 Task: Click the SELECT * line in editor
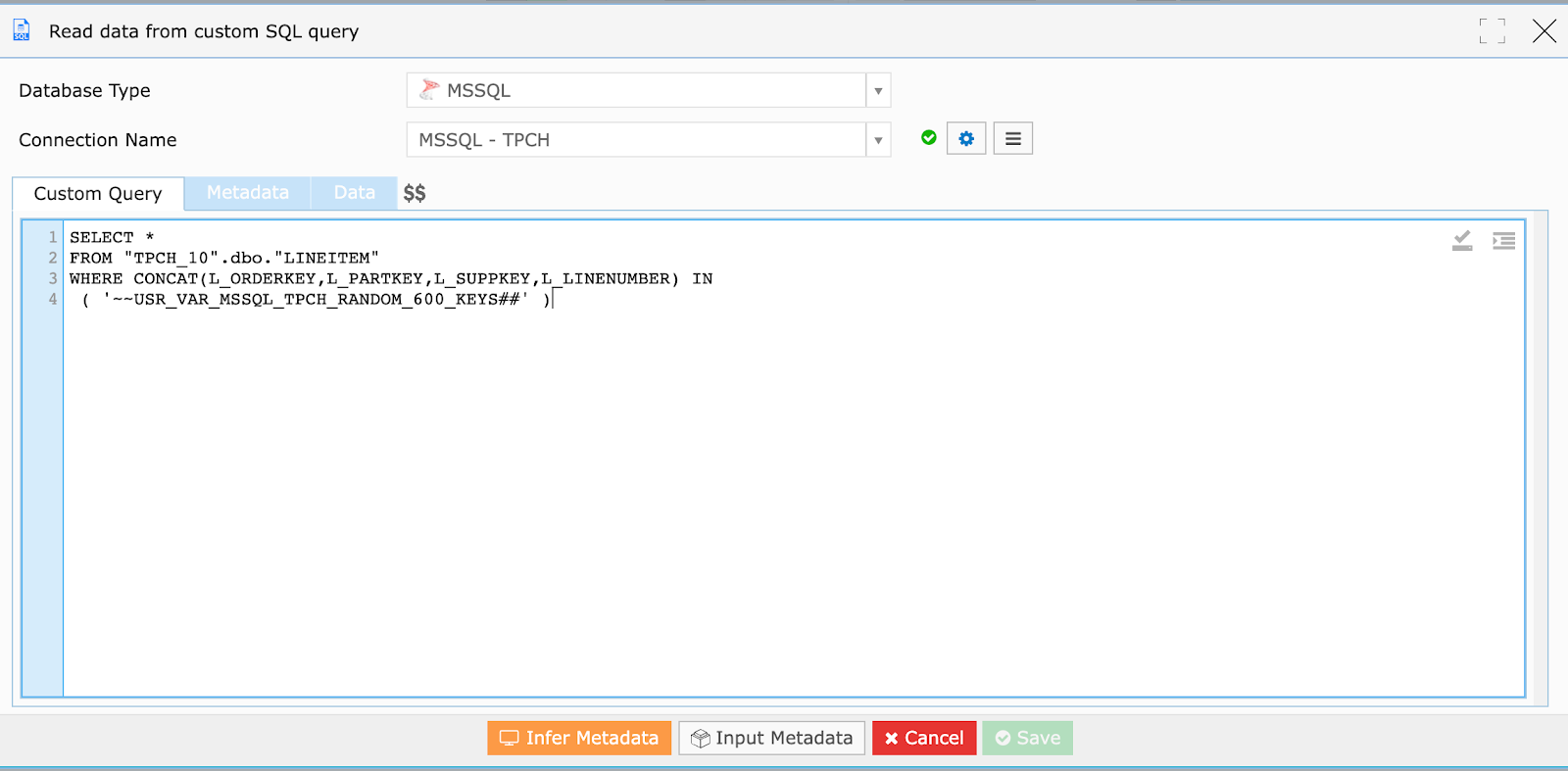click(x=112, y=237)
